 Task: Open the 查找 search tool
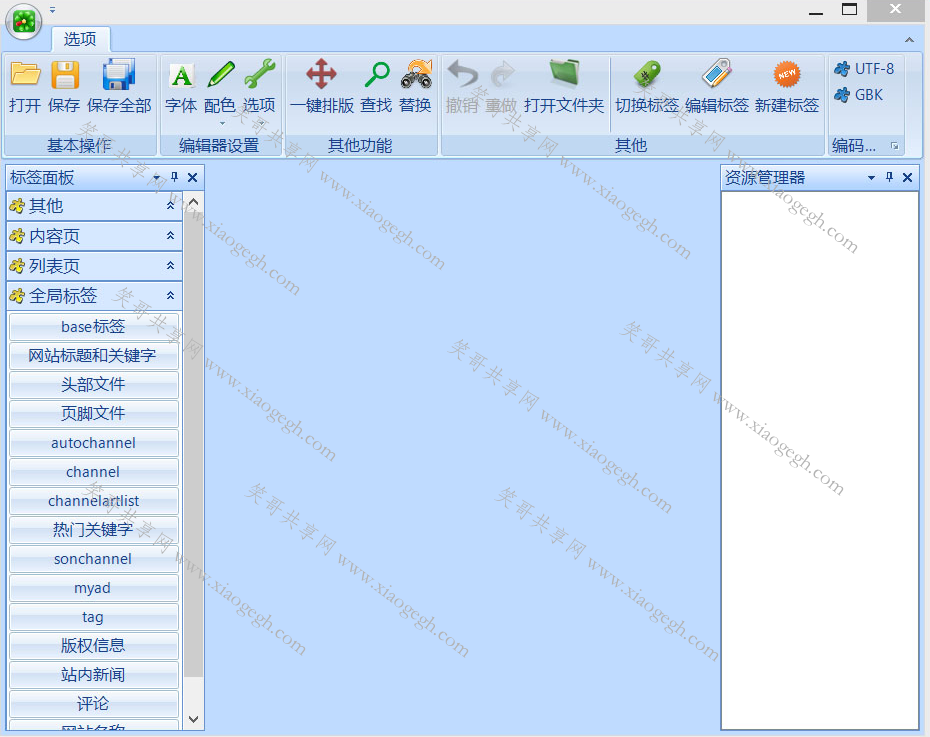[376, 87]
